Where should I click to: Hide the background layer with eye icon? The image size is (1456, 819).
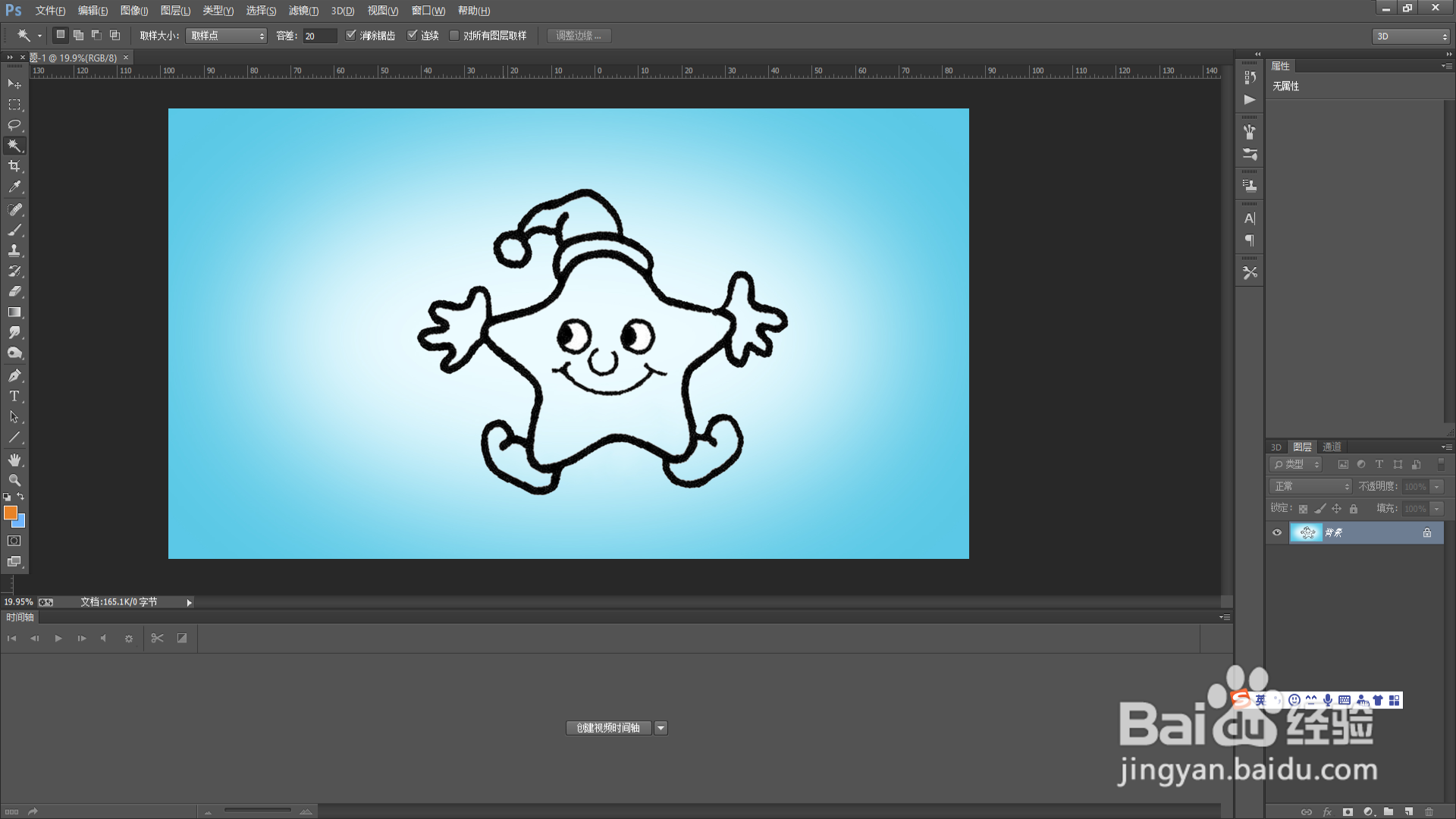1277,532
